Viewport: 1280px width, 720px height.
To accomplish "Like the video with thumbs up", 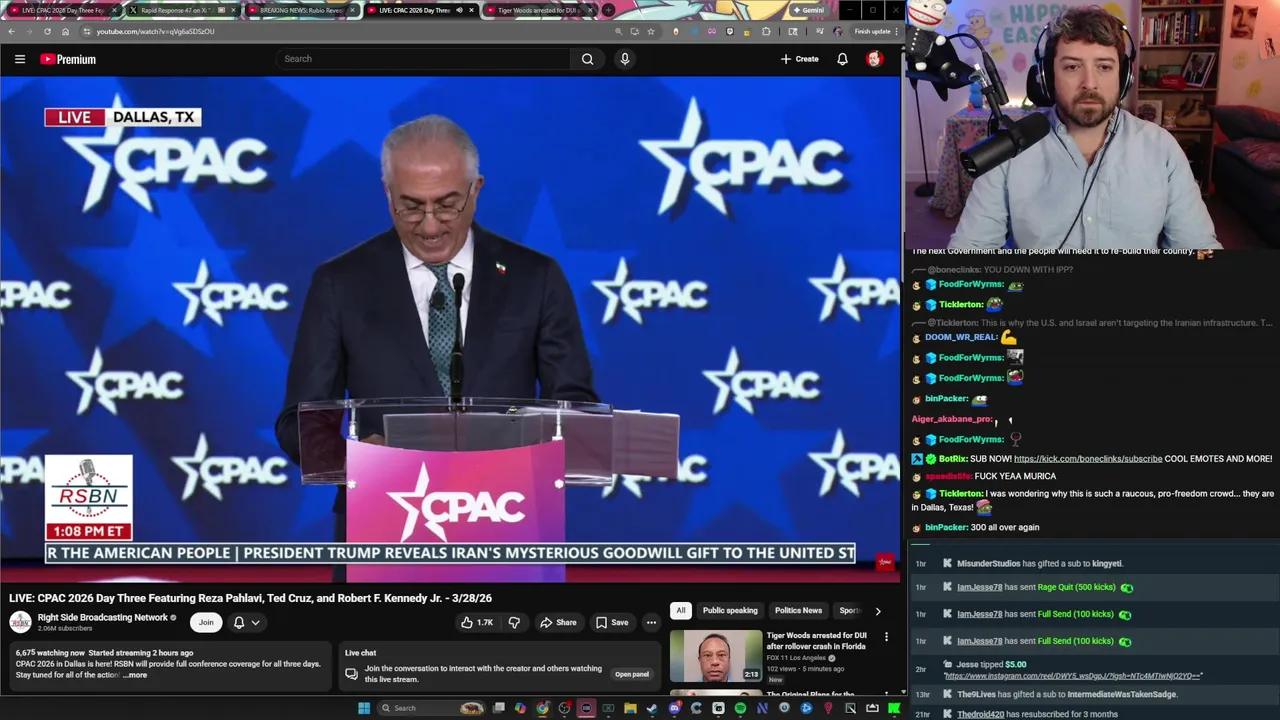I will (x=476, y=622).
